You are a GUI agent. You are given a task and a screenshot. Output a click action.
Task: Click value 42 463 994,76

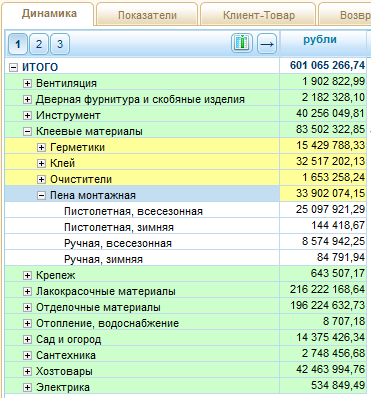[330, 369]
